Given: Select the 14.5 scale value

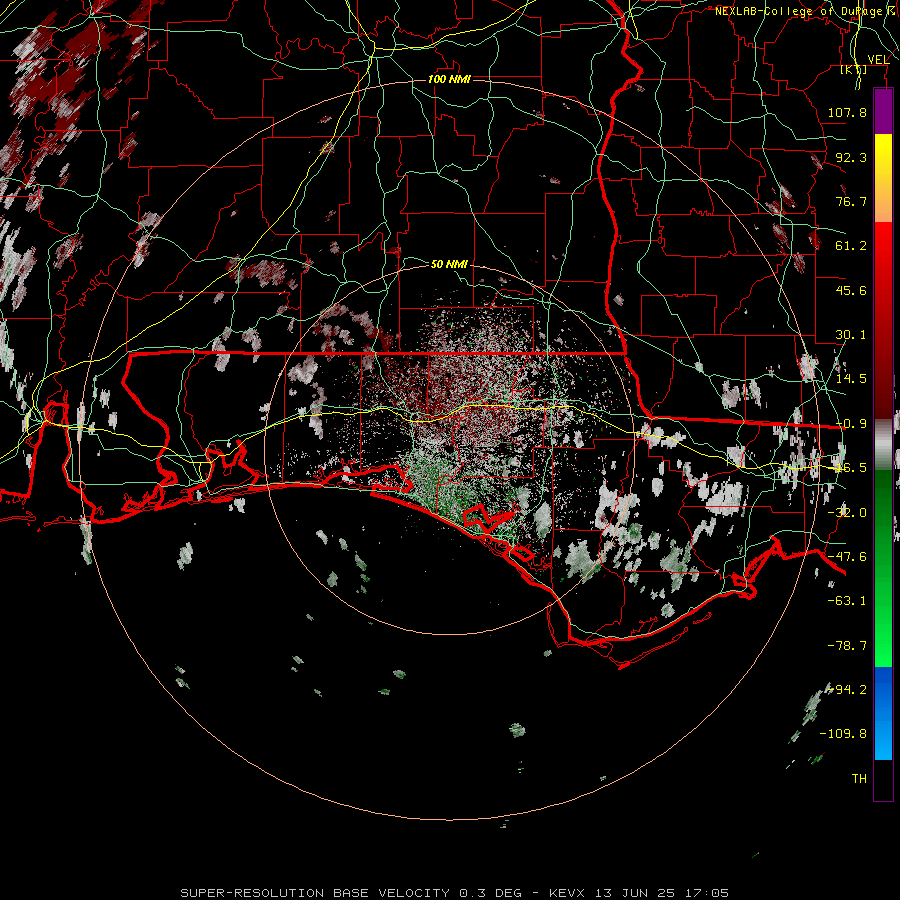Looking at the screenshot, I should 851,379.
